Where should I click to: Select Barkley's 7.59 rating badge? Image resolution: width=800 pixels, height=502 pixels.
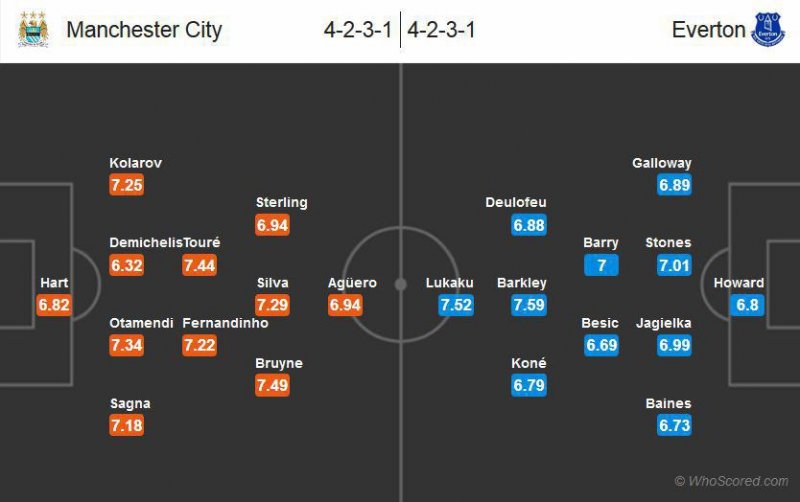529,305
